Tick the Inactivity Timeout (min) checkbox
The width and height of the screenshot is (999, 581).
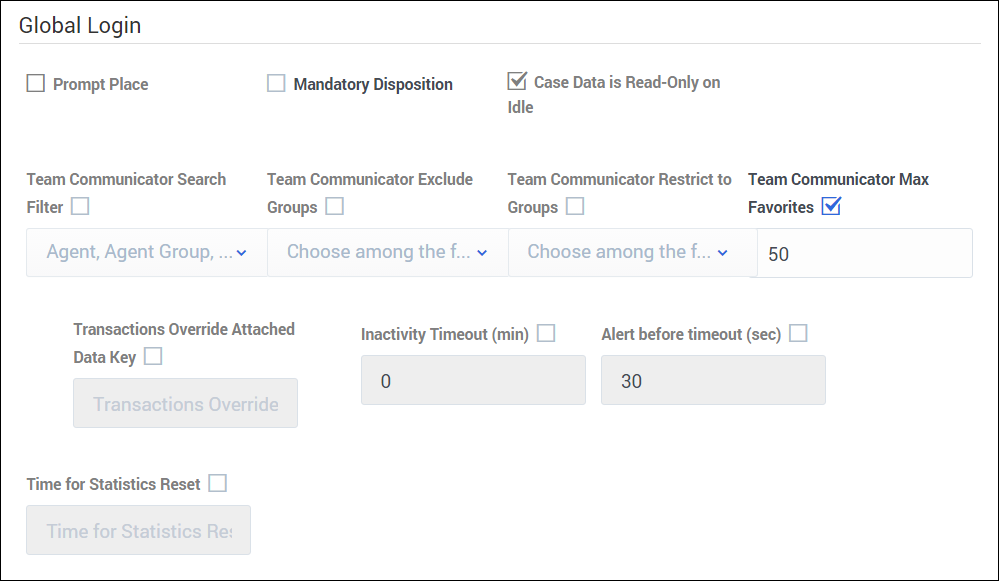546,334
